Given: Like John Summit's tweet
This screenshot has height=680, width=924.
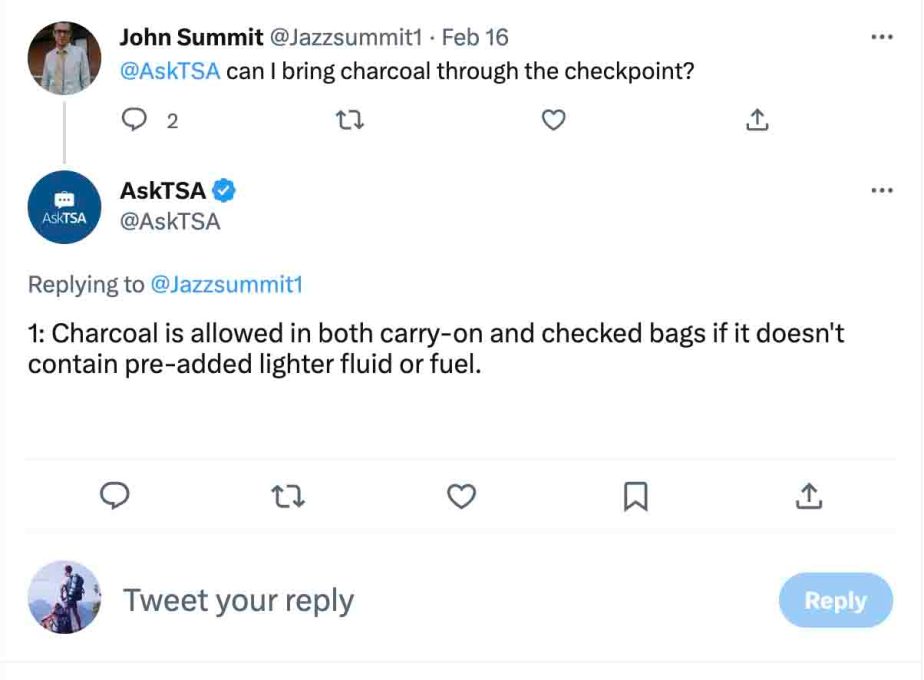Looking at the screenshot, I should pos(553,120).
